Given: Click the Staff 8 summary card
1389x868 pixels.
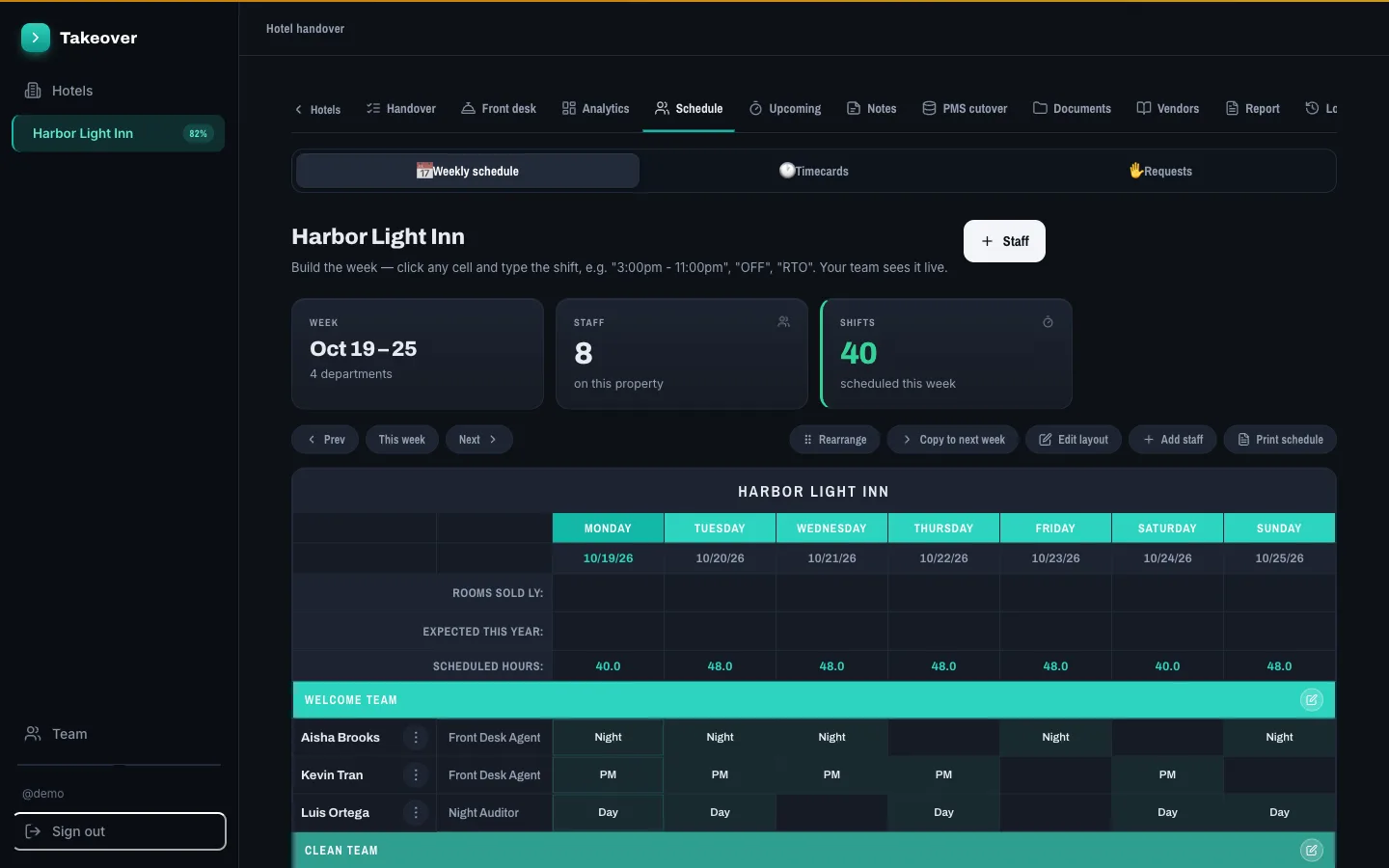Looking at the screenshot, I should click(682, 354).
